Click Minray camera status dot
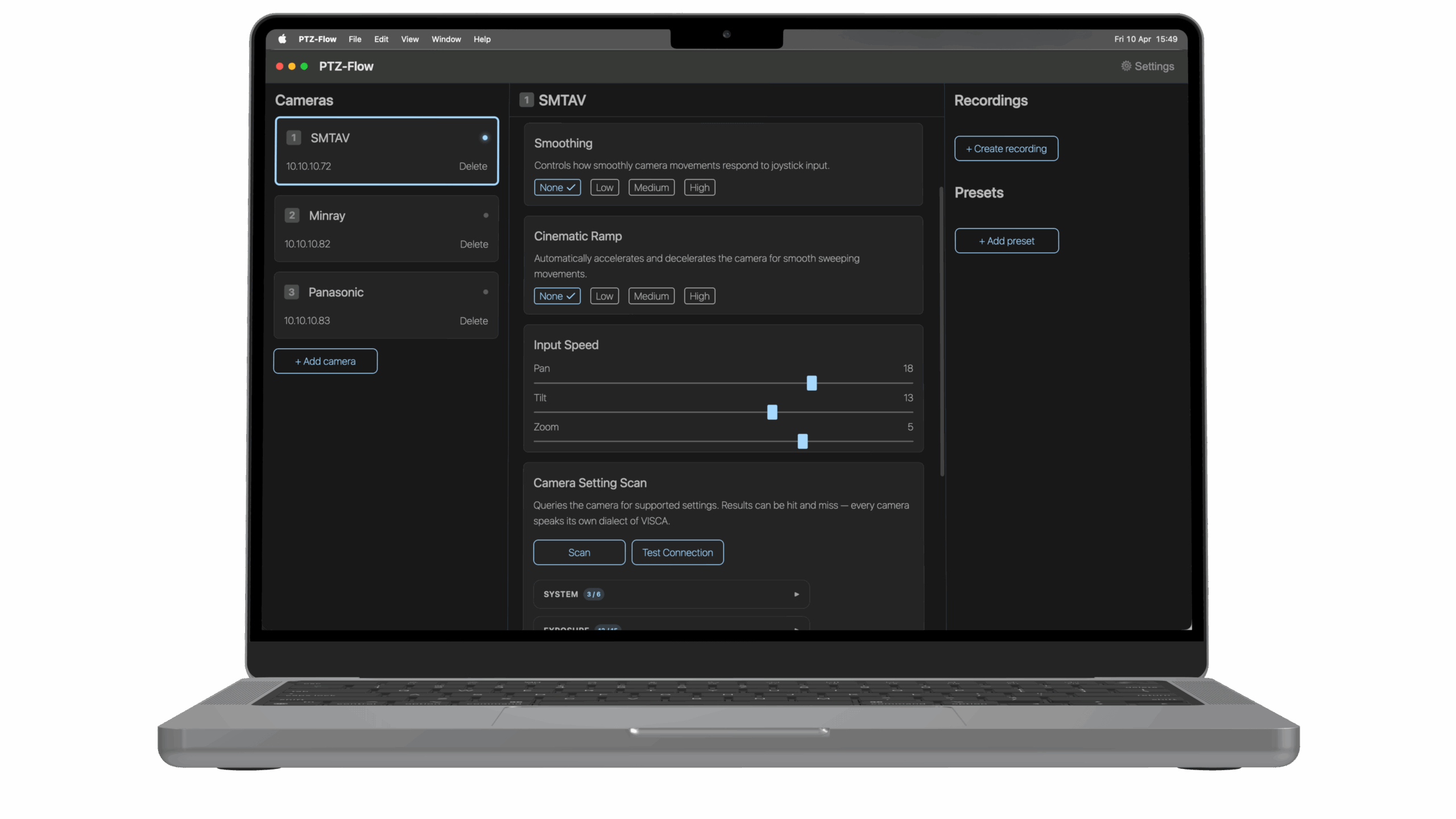 point(486,216)
